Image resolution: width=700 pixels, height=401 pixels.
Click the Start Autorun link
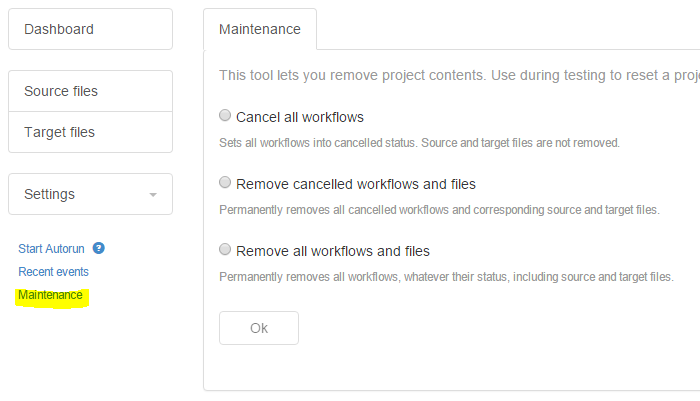tap(51, 248)
